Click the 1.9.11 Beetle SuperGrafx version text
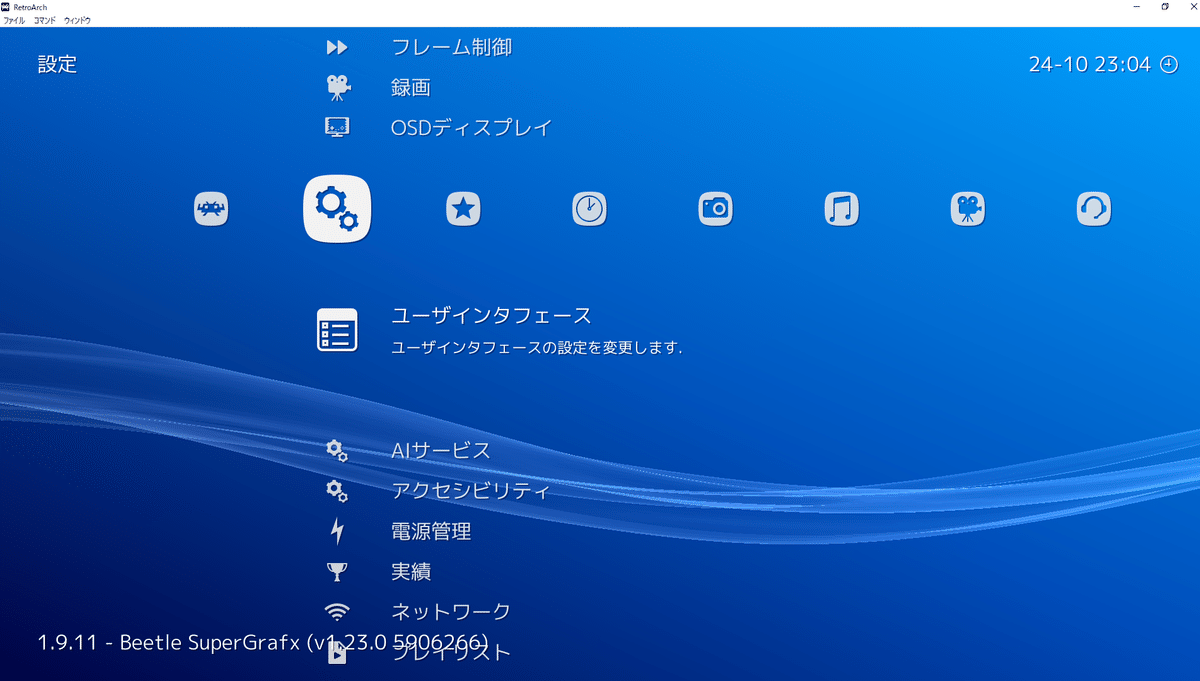The width and height of the screenshot is (1200, 681). 263,642
